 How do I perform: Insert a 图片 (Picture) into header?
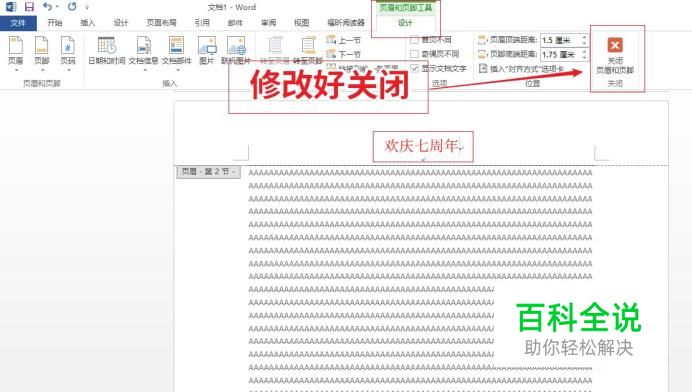[207, 51]
